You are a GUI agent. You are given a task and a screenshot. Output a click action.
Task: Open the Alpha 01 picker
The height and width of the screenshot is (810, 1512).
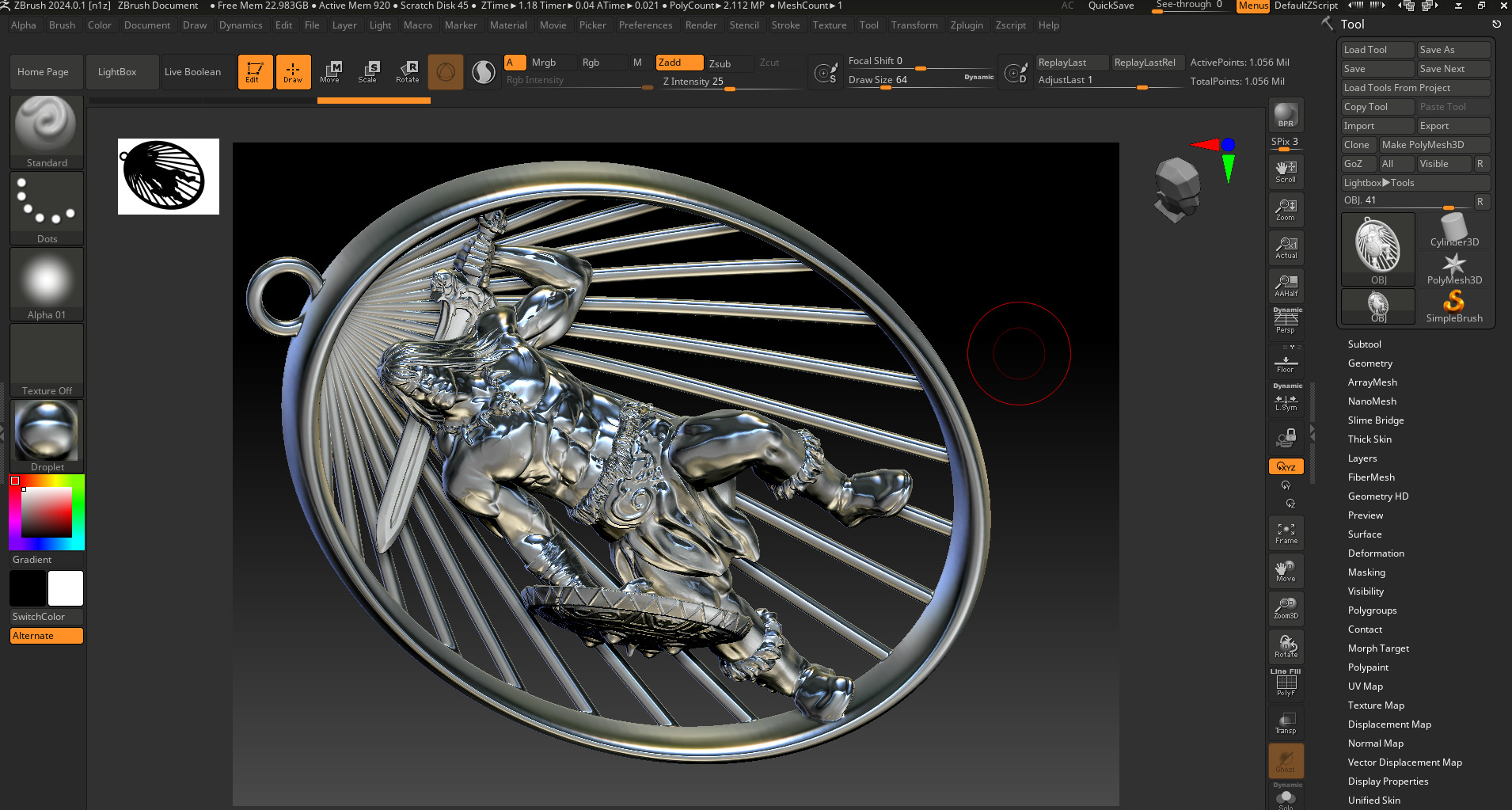47,283
